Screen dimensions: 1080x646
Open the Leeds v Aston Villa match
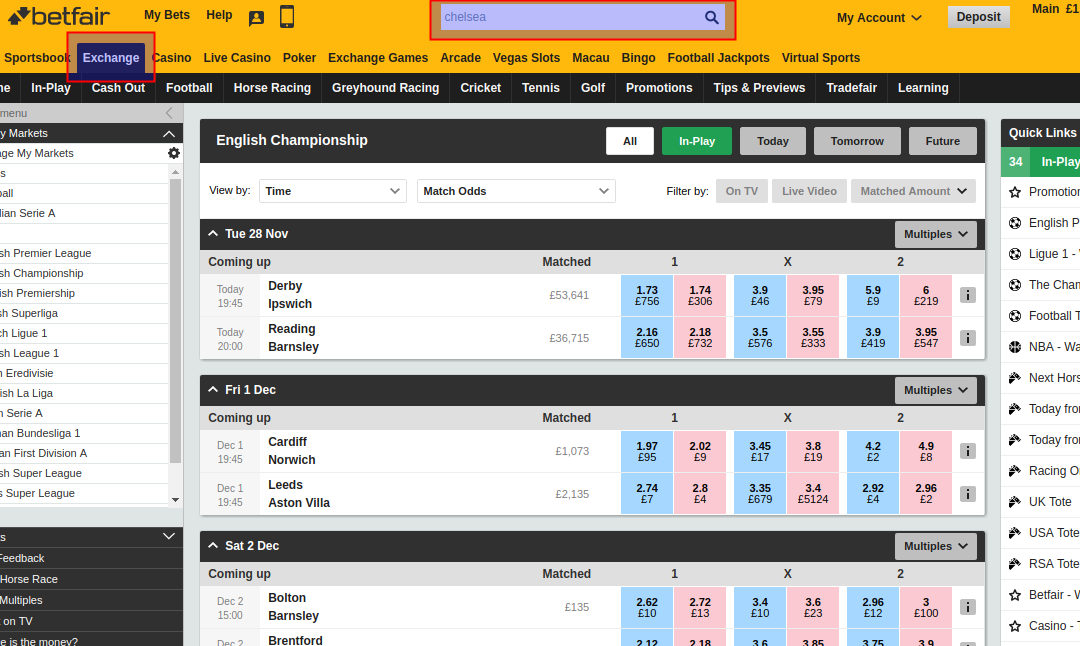tap(299, 494)
